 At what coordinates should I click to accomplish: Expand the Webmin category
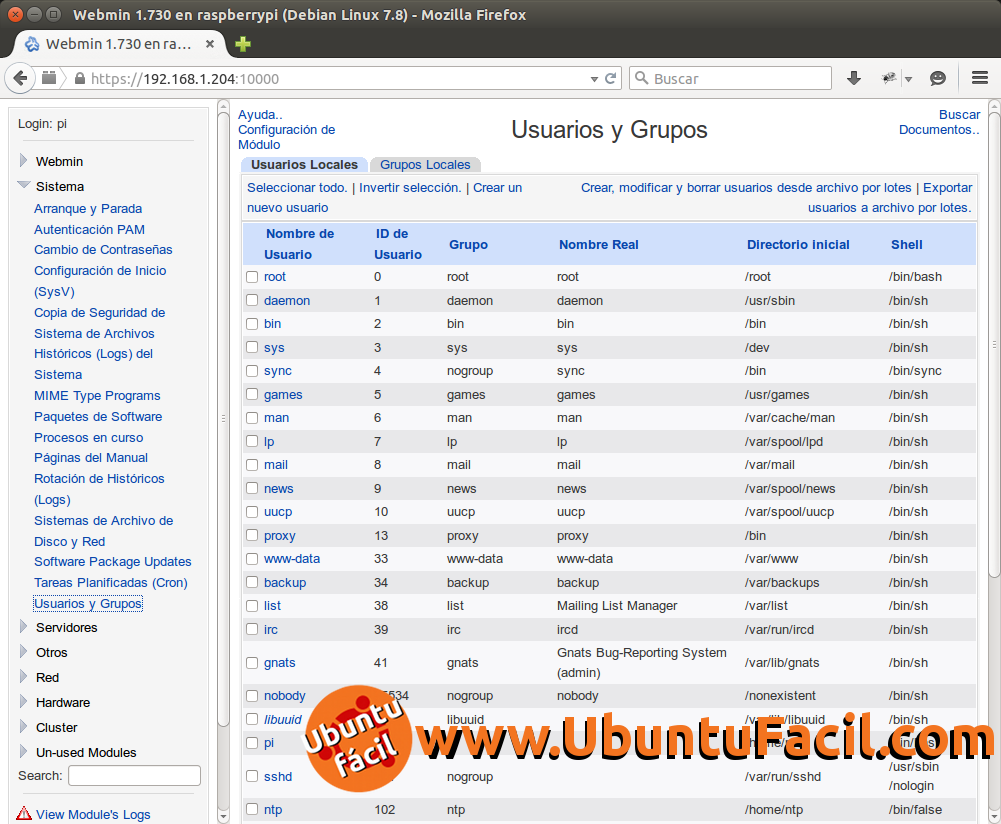pyautogui.click(x=24, y=161)
